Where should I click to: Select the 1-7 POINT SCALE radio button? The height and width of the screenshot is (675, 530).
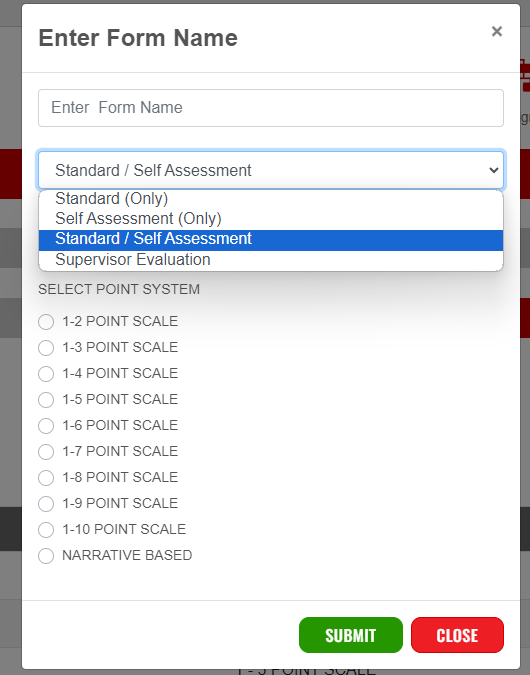[x=46, y=452]
